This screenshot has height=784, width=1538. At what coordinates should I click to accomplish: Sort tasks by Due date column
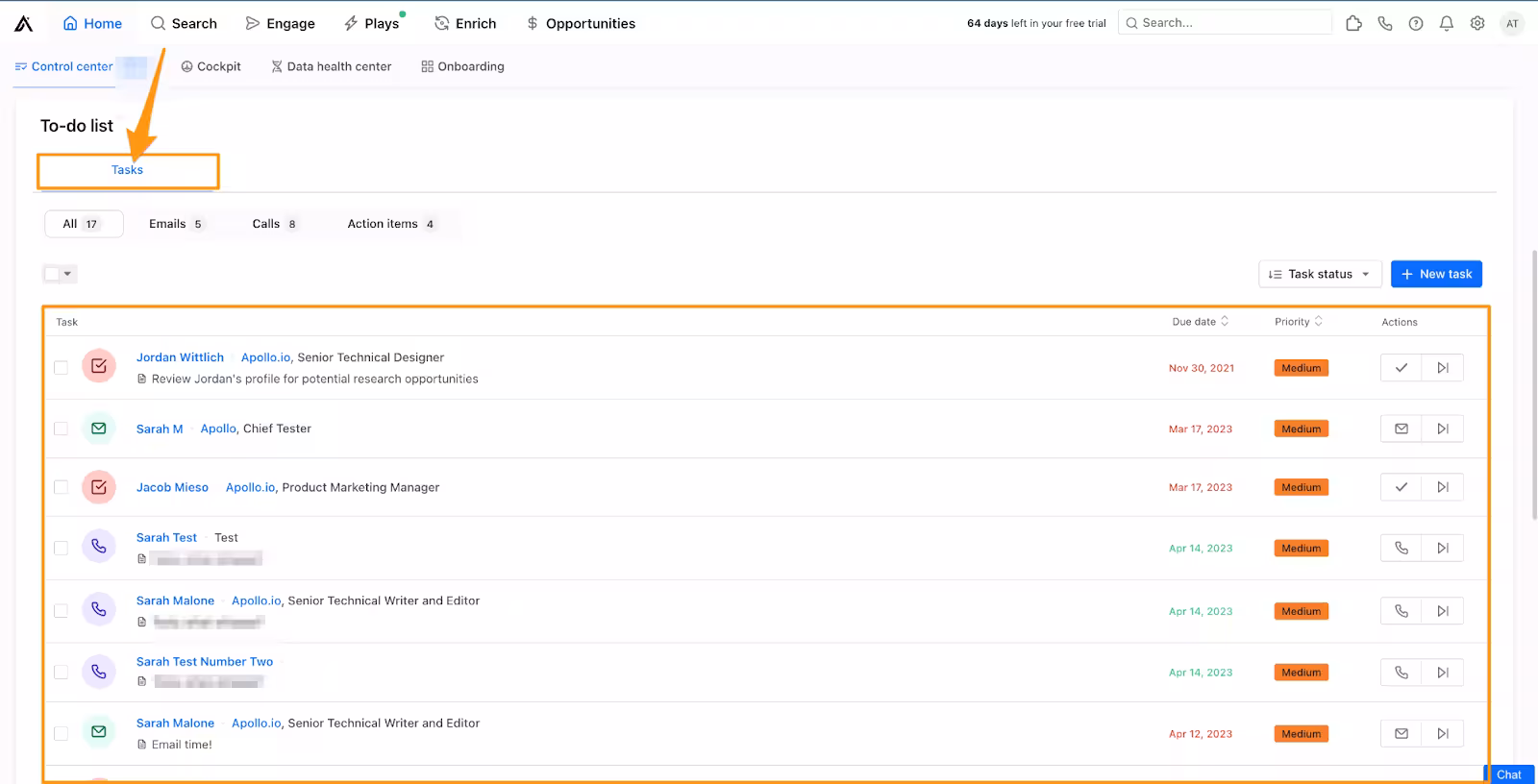[1200, 322]
